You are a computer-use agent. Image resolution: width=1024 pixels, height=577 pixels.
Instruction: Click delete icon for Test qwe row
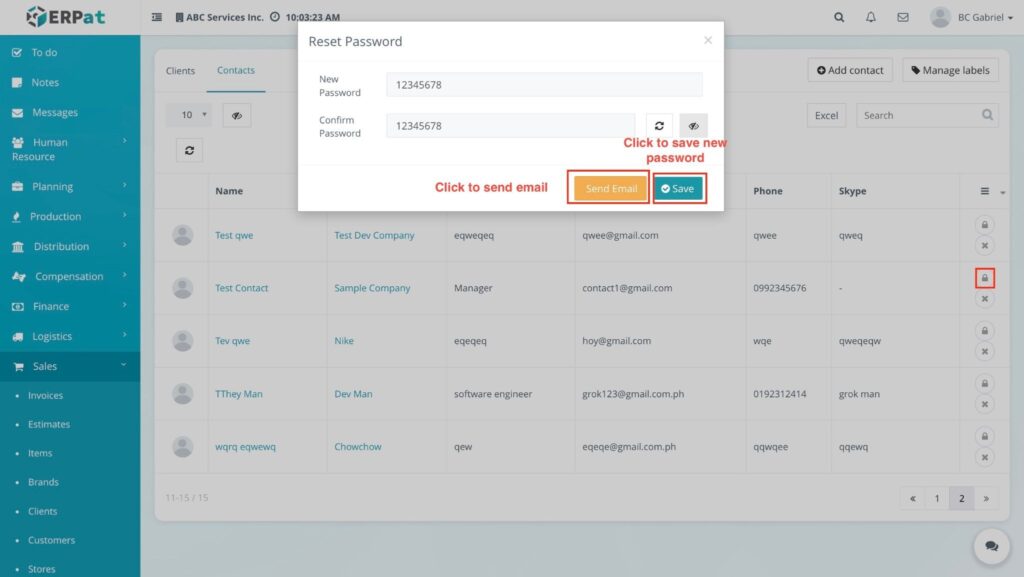pos(984,246)
